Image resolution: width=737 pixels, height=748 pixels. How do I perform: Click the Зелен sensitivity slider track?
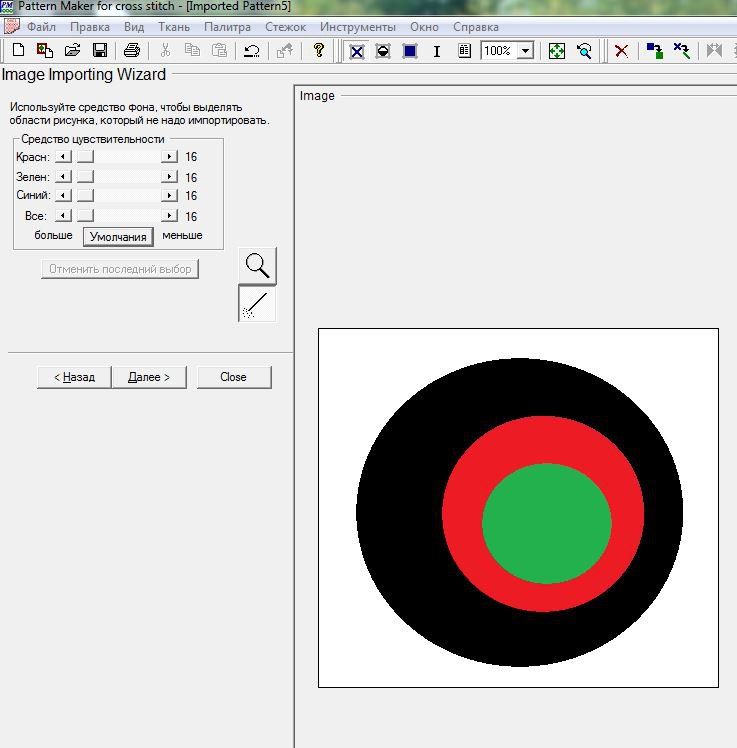click(x=120, y=177)
